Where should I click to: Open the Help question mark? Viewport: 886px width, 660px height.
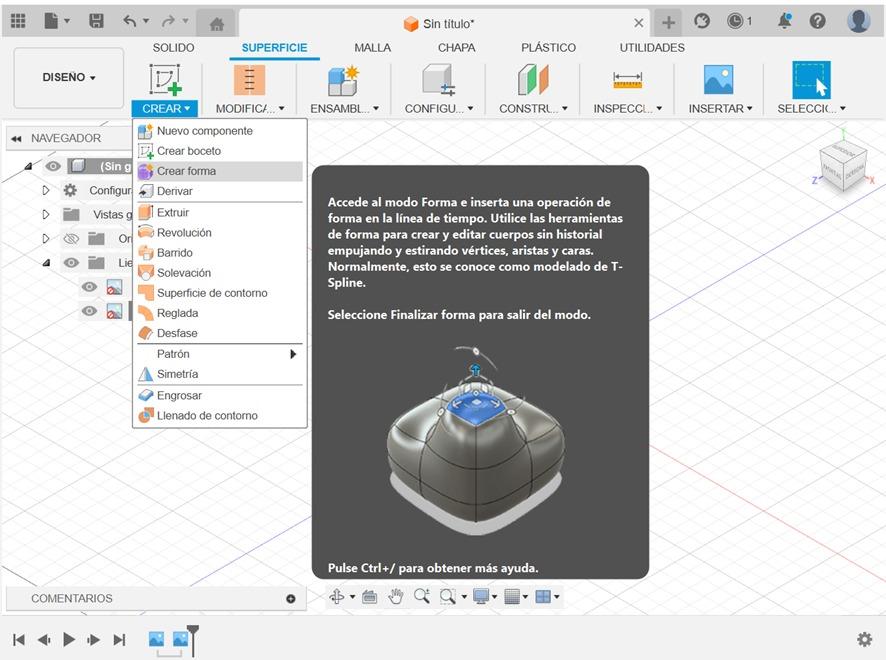[x=818, y=21]
